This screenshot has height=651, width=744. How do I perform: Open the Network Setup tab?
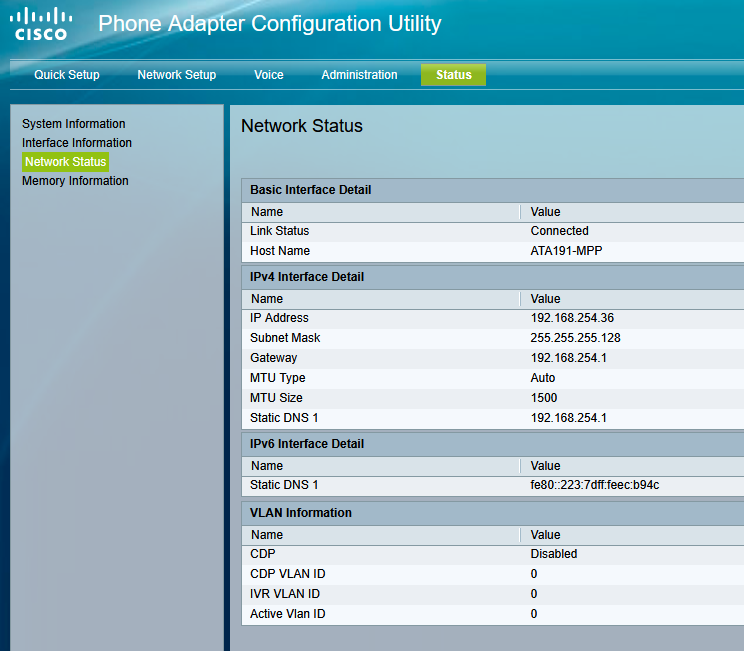click(177, 75)
